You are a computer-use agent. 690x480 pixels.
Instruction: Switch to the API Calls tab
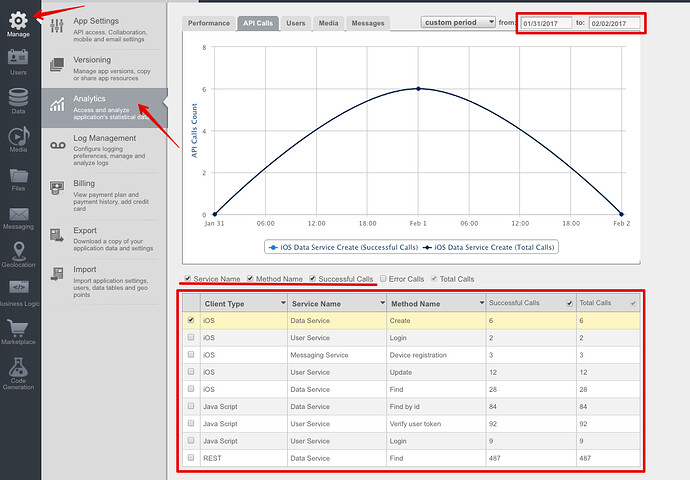point(258,23)
